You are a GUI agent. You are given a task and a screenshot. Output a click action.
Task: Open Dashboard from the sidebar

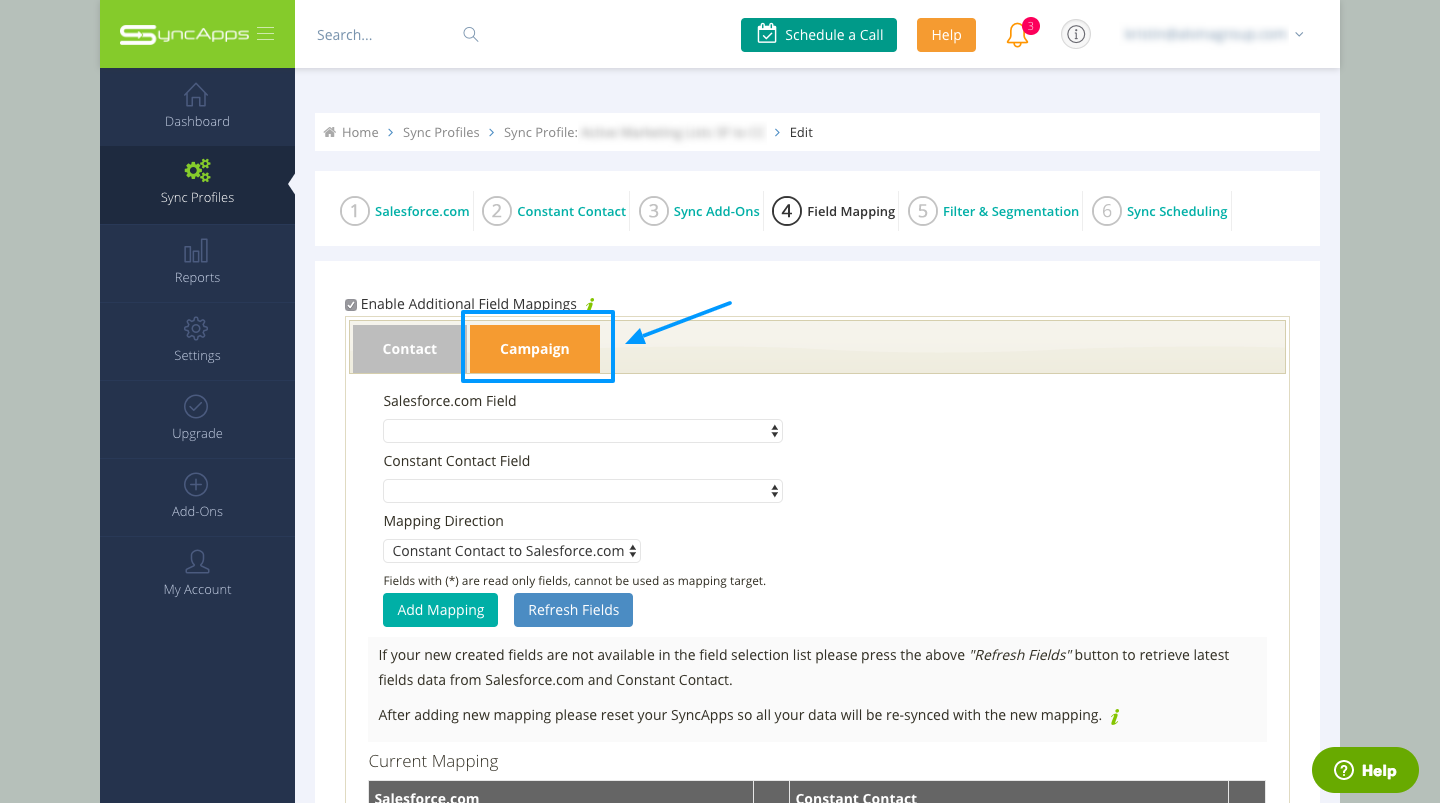pyautogui.click(x=197, y=107)
